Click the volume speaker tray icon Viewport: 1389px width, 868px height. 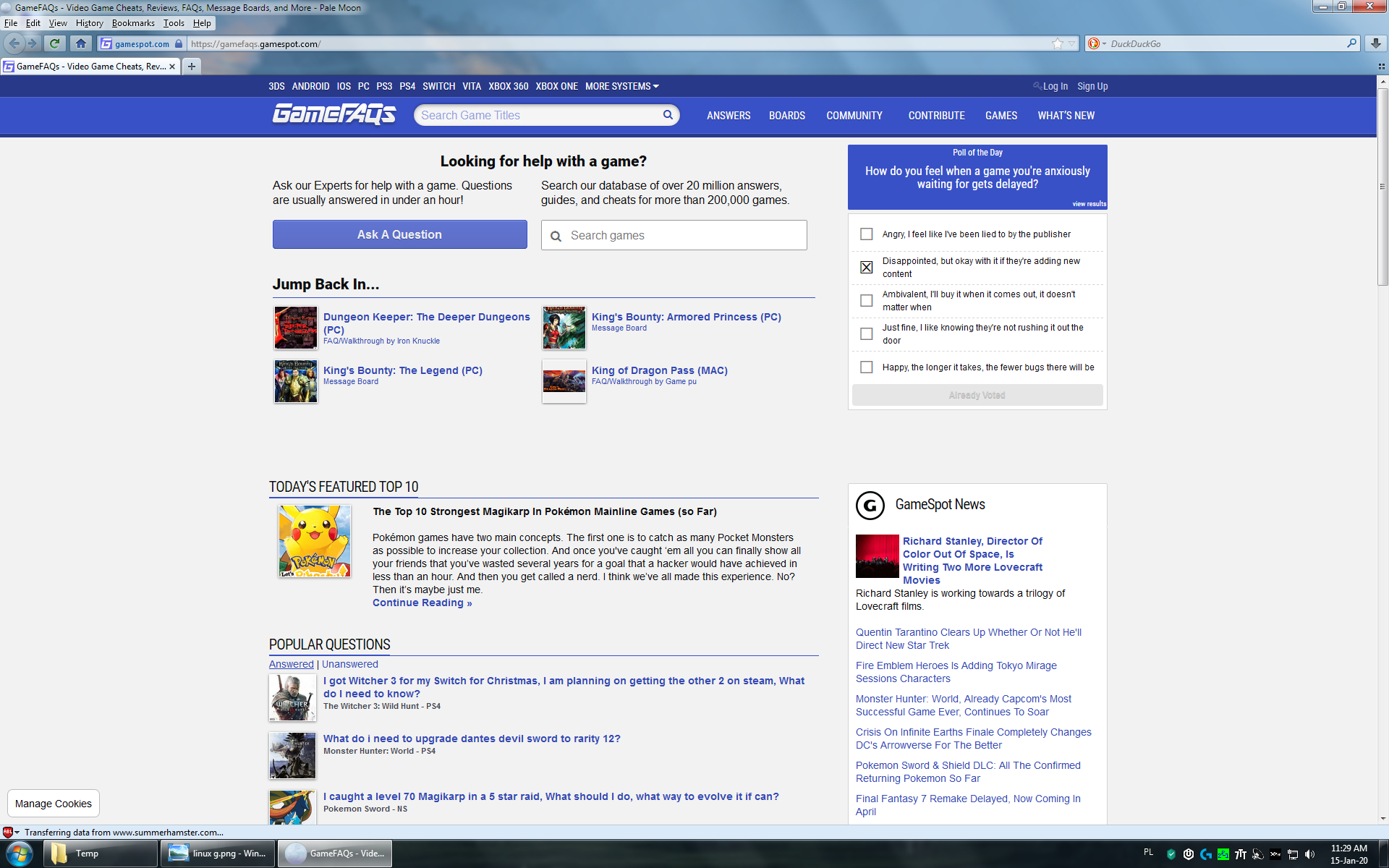(x=1309, y=854)
